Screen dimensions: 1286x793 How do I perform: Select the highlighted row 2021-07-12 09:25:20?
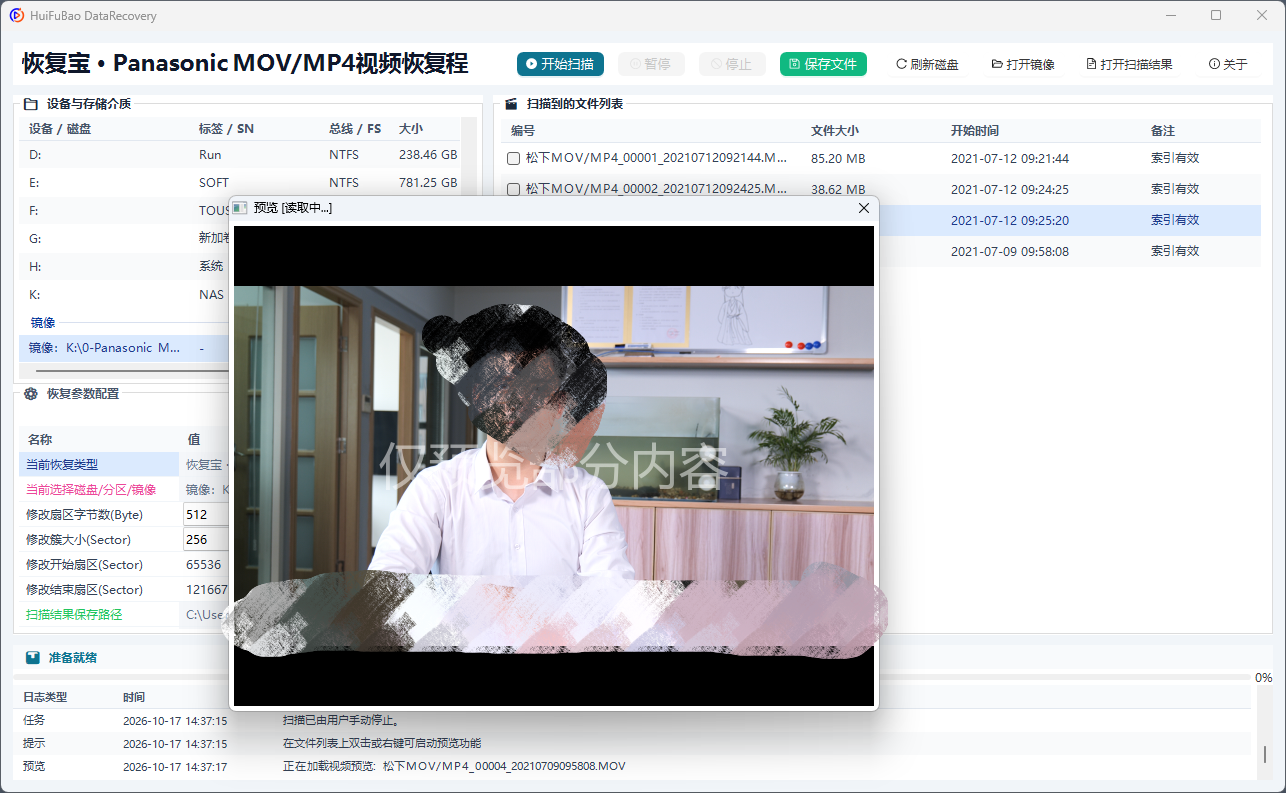tap(1070, 220)
